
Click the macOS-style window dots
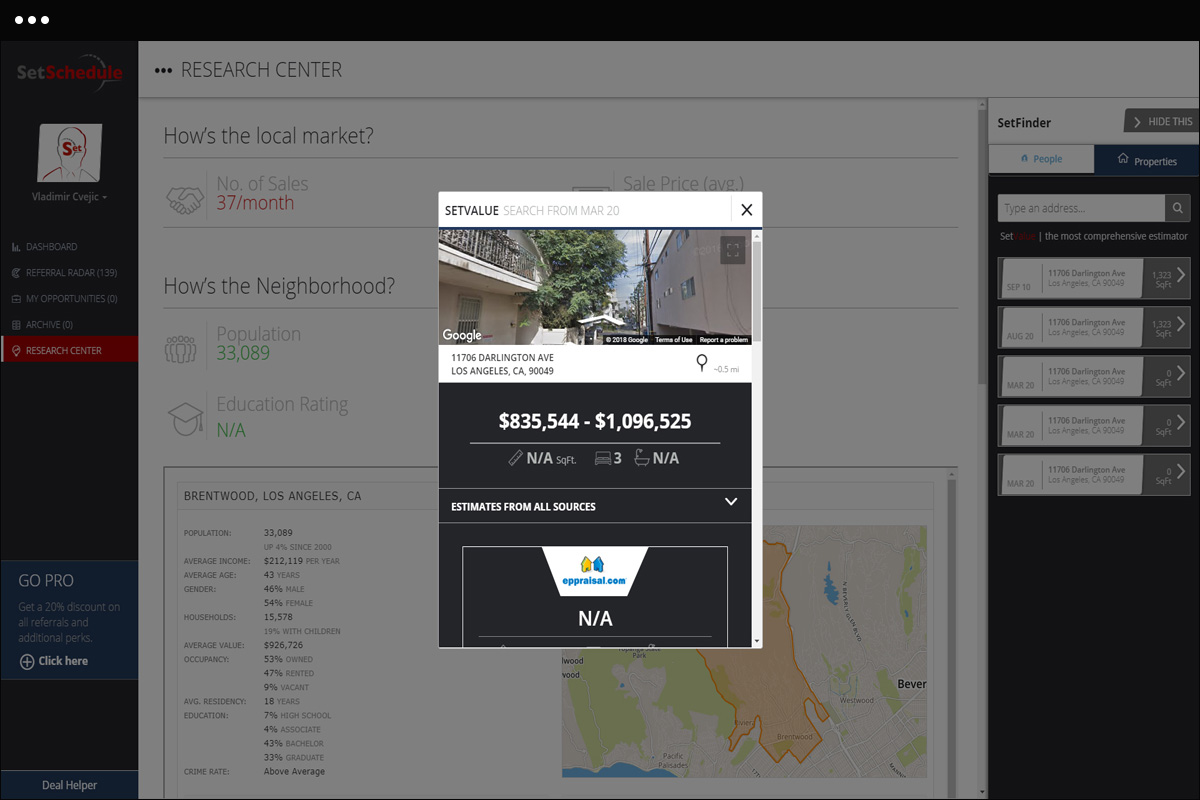point(32,20)
